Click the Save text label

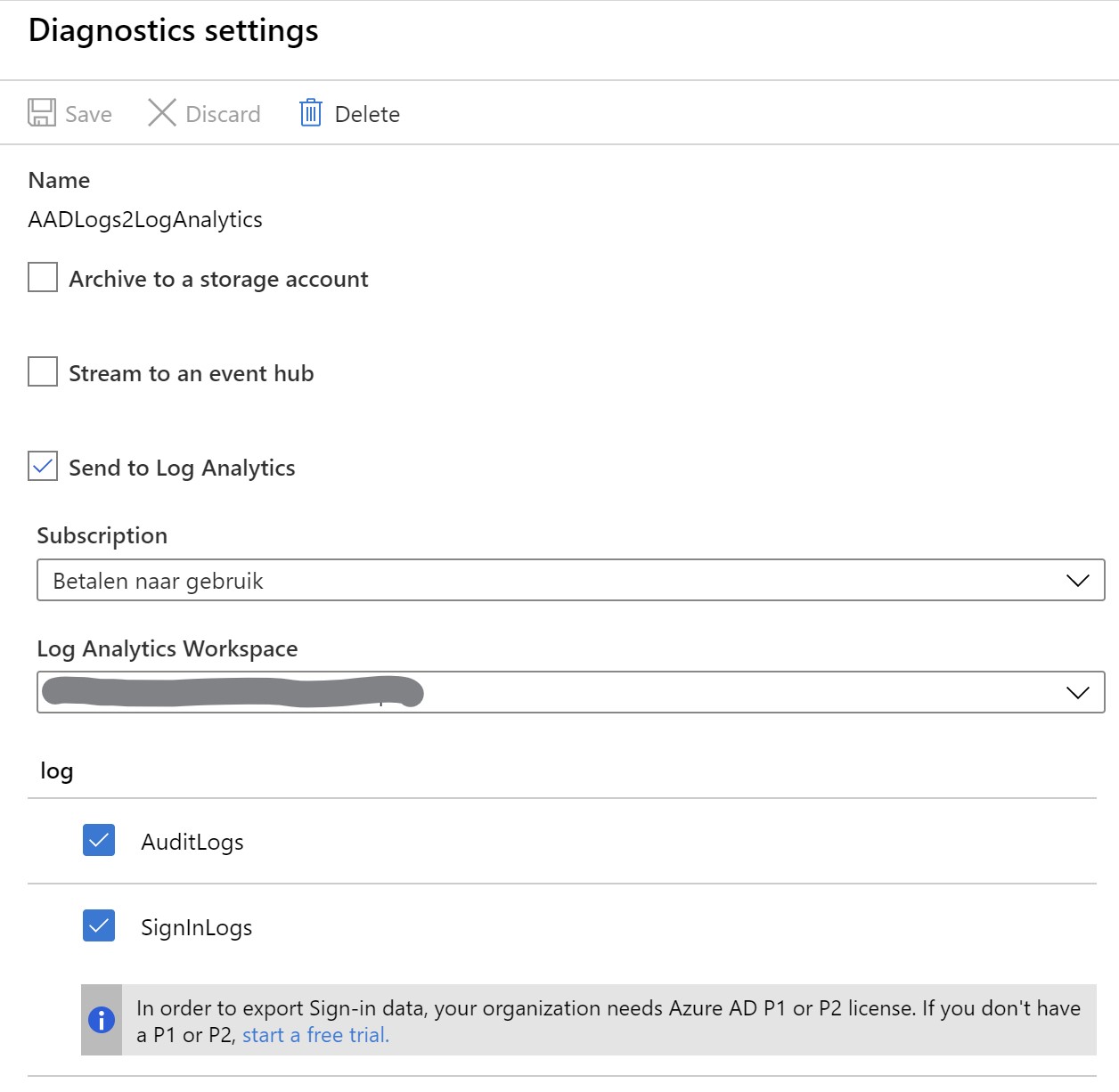pyautogui.click(x=88, y=114)
